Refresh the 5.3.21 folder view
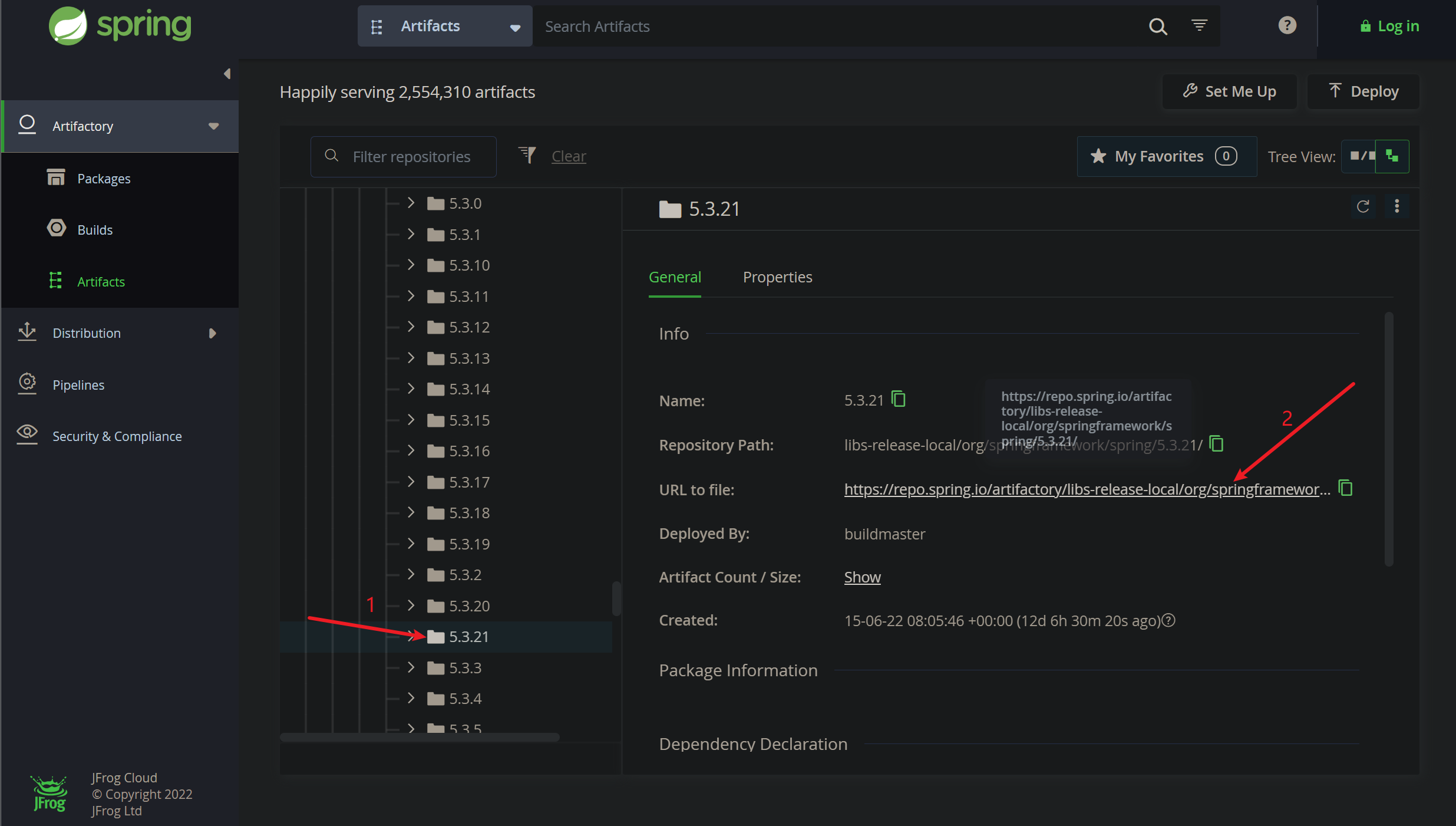Image resolution: width=1456 pixels, height=826 pixels. (x=1363, y=206)
